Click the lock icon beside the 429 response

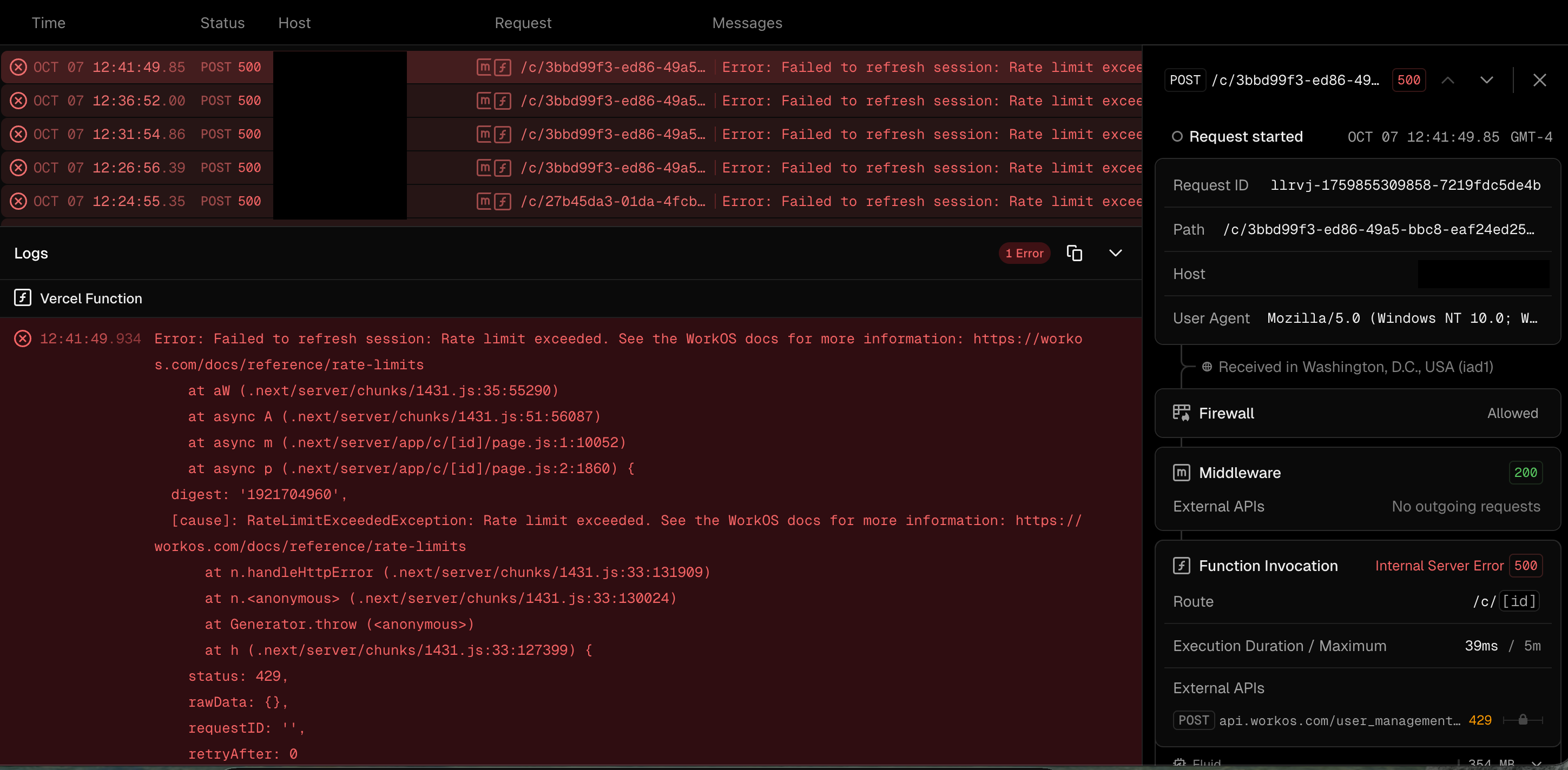[1523, 720]
